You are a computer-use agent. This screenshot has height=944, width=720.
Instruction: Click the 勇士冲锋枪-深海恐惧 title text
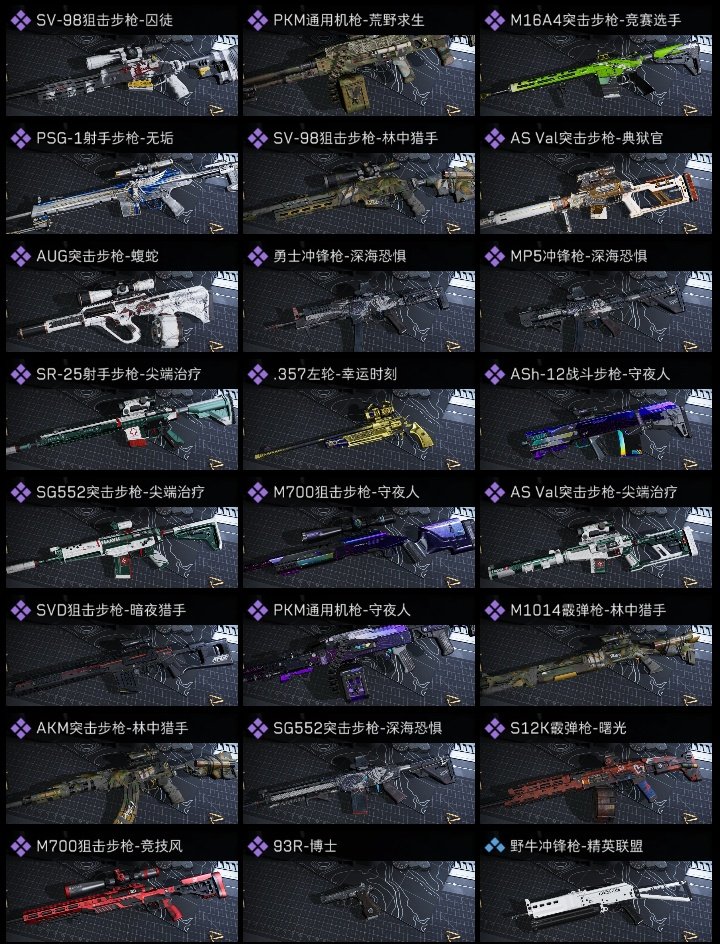(x=340, y=256)
